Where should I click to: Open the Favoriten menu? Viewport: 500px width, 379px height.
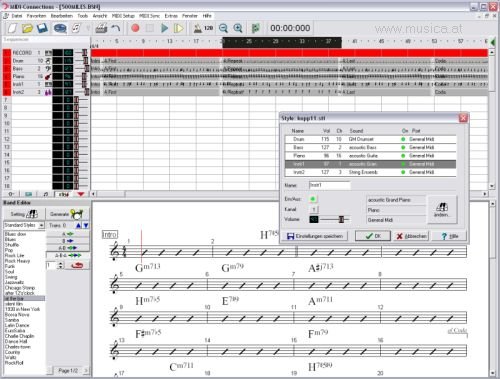point(36,16)
